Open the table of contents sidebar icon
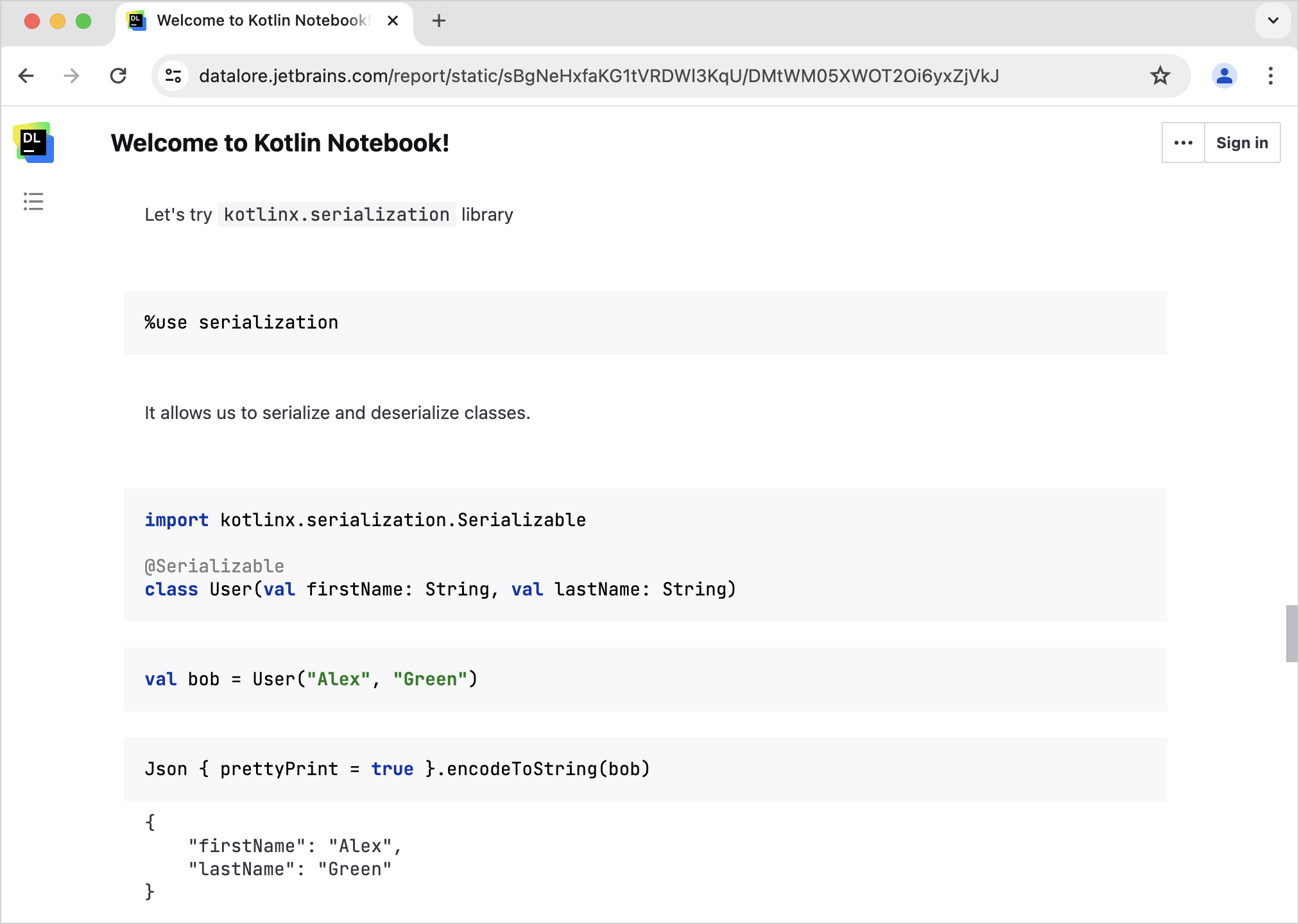 33,201
